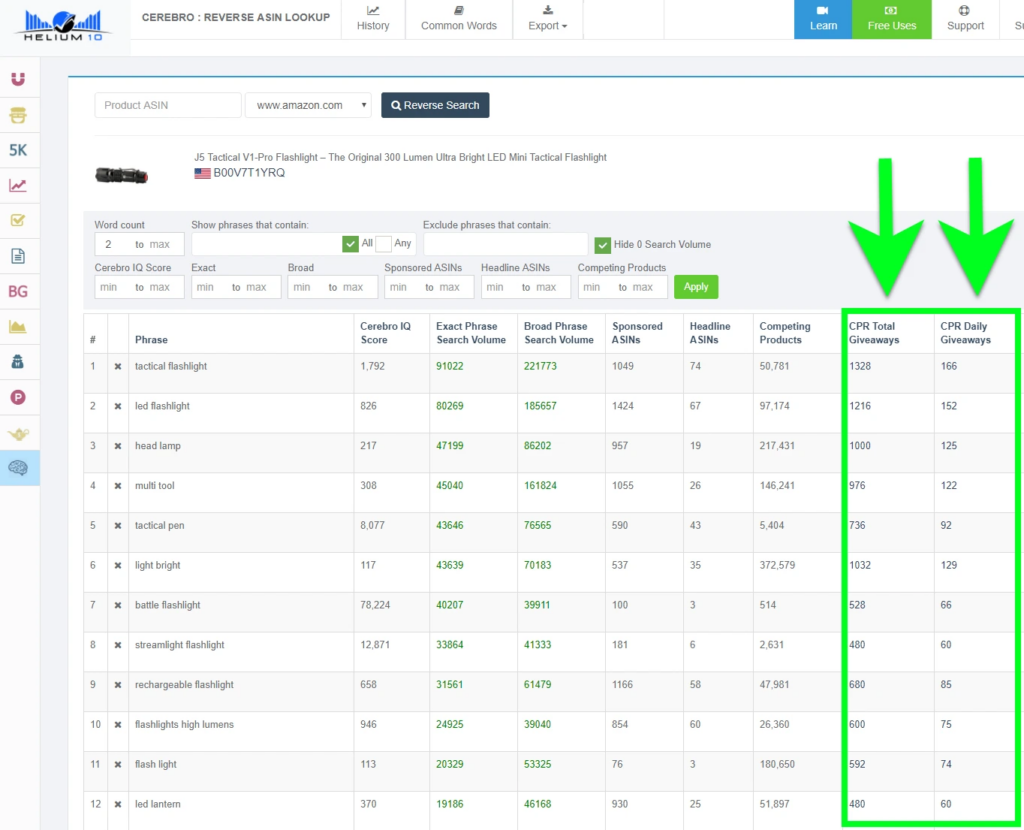Remove the light bright row
The image size is (1024, 830).
click(x=118, y=566)
